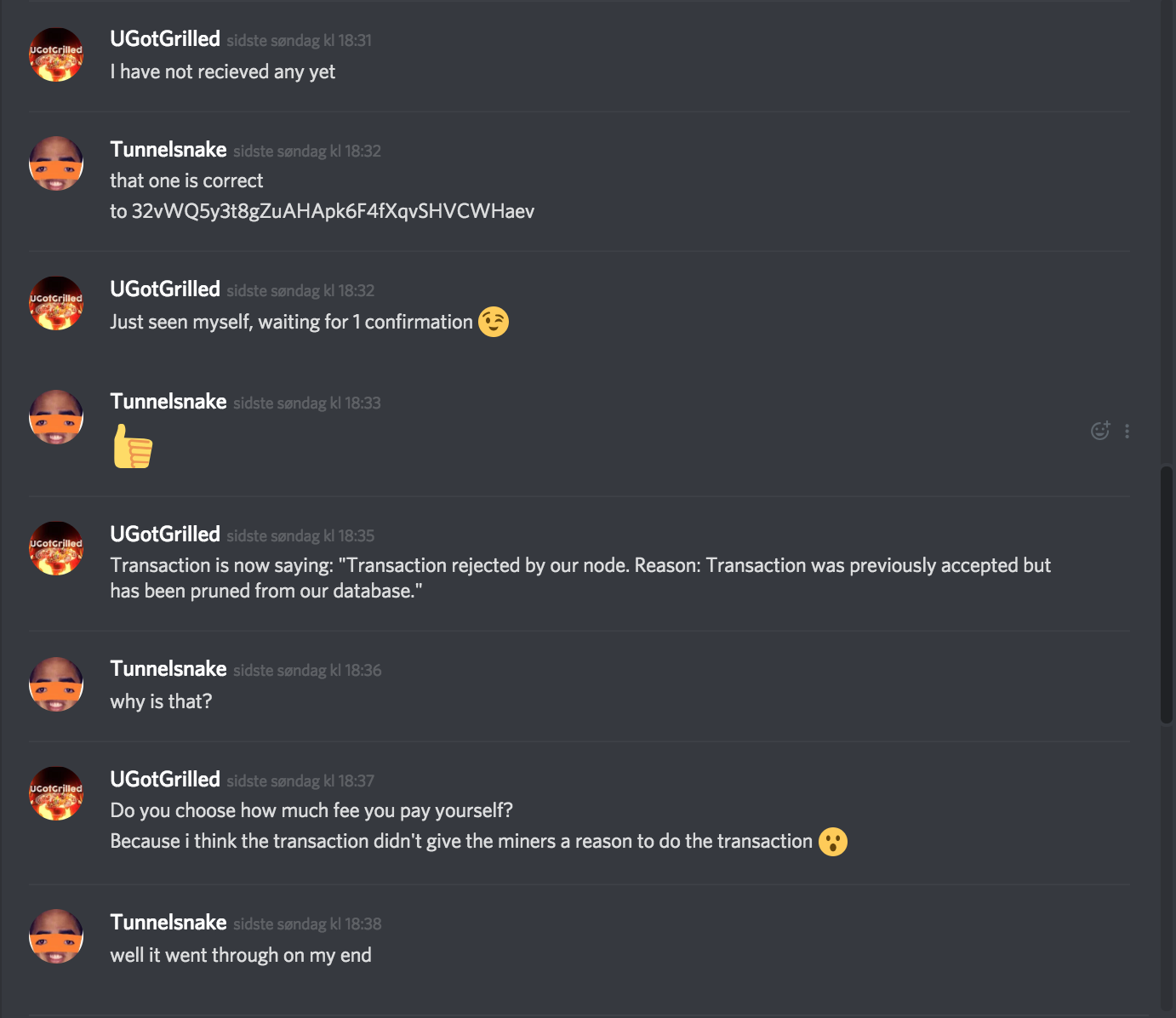Click UGotGrilled's avatar on the 18:35 message

tap(56, 548)
